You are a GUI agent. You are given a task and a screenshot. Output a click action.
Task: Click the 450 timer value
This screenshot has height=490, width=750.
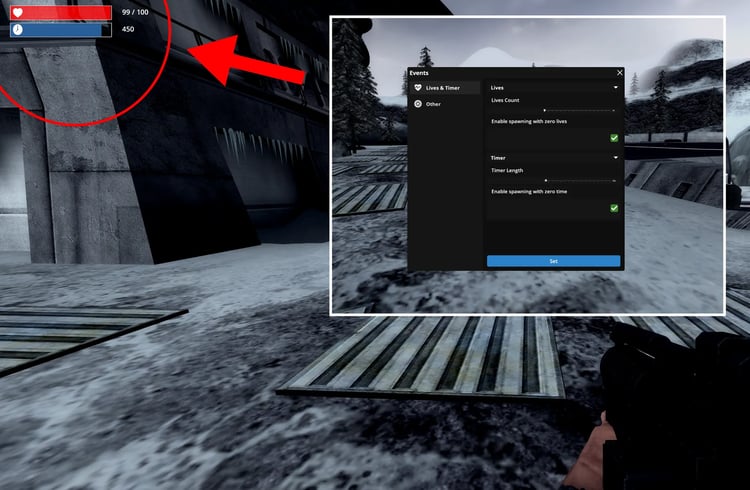click(128, 29)
